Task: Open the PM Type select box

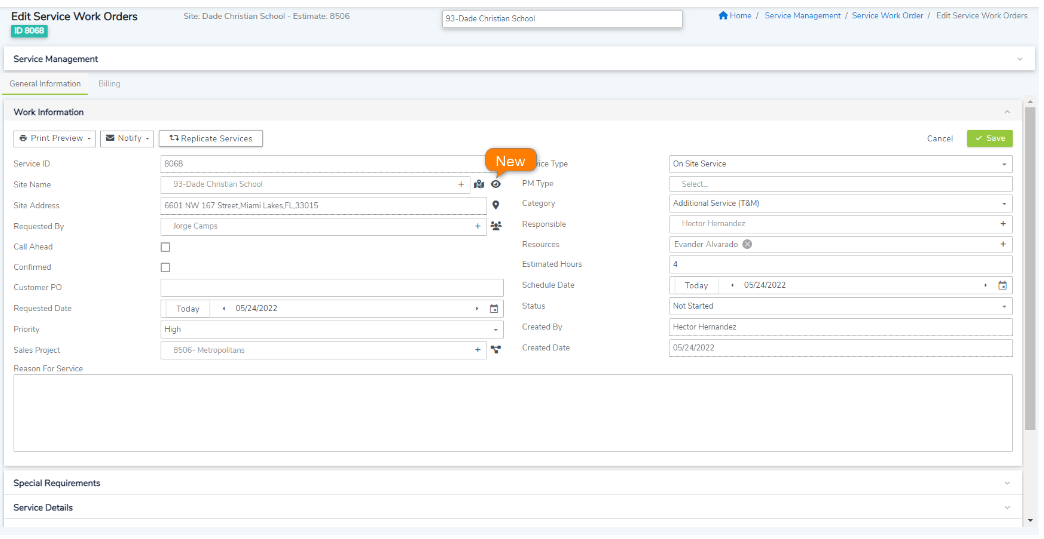Action: point(840,184)
